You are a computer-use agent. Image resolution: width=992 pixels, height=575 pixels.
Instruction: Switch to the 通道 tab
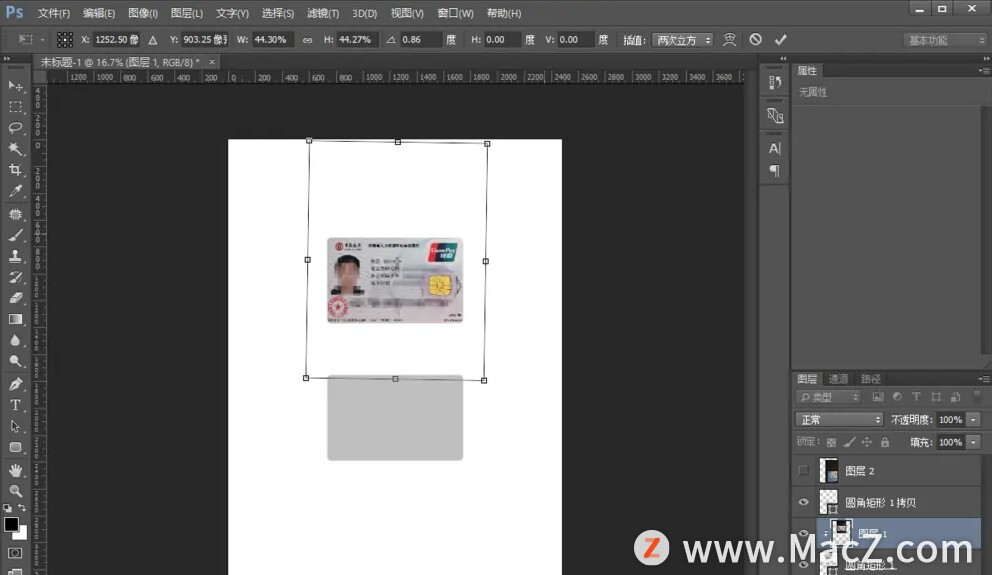[x=838, y=379]
